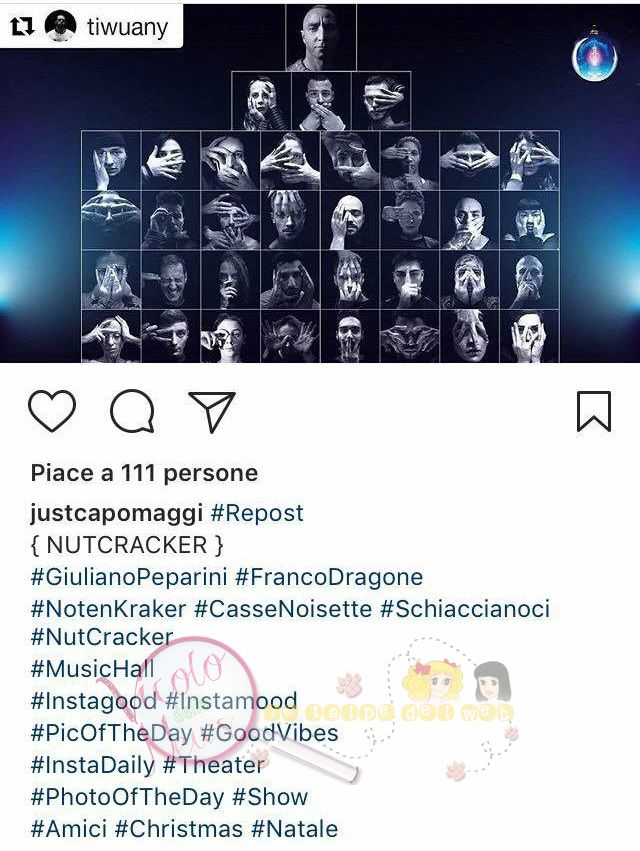Select the #NotenKraker hashtag
This screenshot has height=851, width=640.
coord(109,609)
